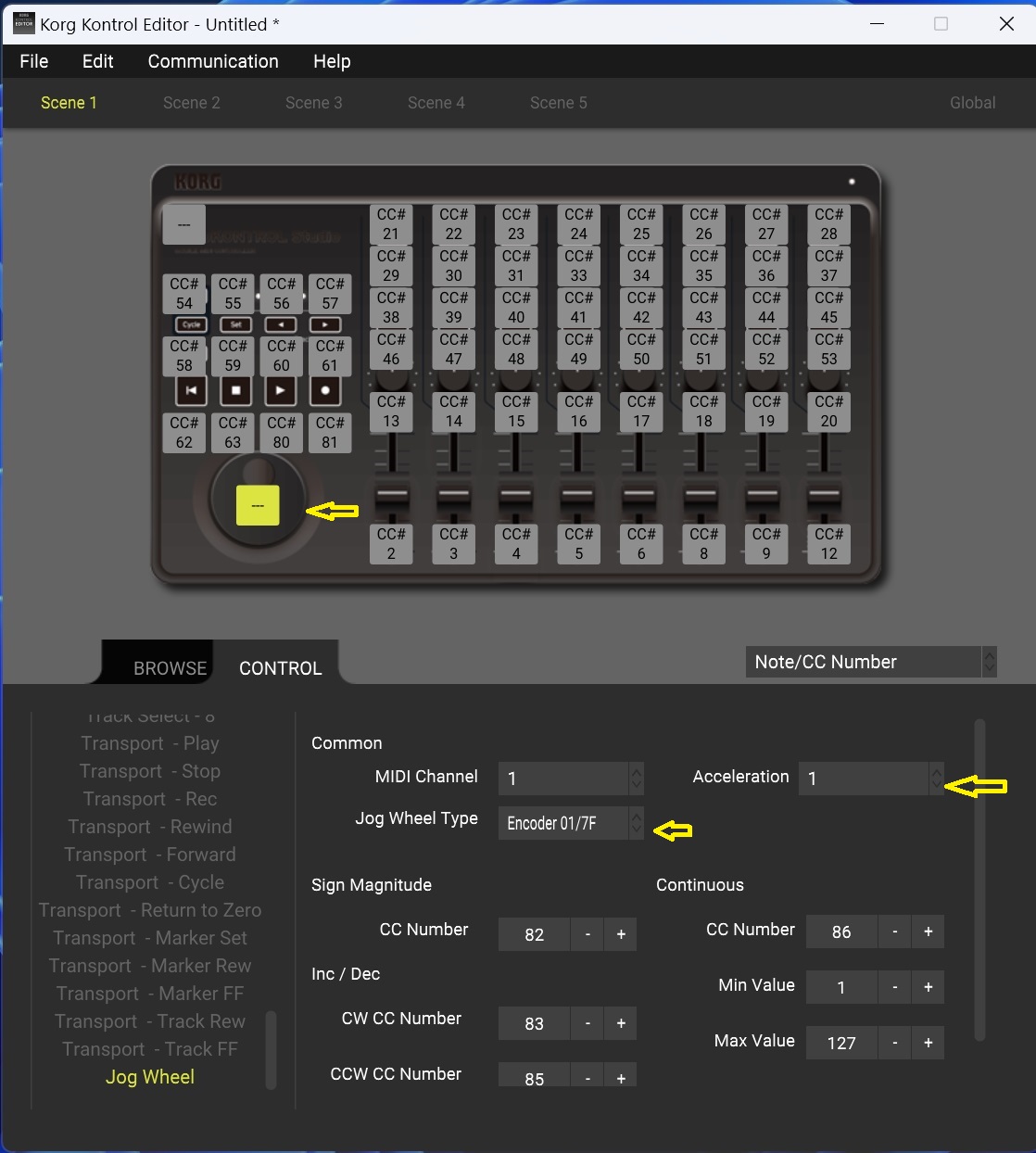Open the MIDI Channel dropdown
Viewport: 1036px width, 1153px height.
point(571,779)
